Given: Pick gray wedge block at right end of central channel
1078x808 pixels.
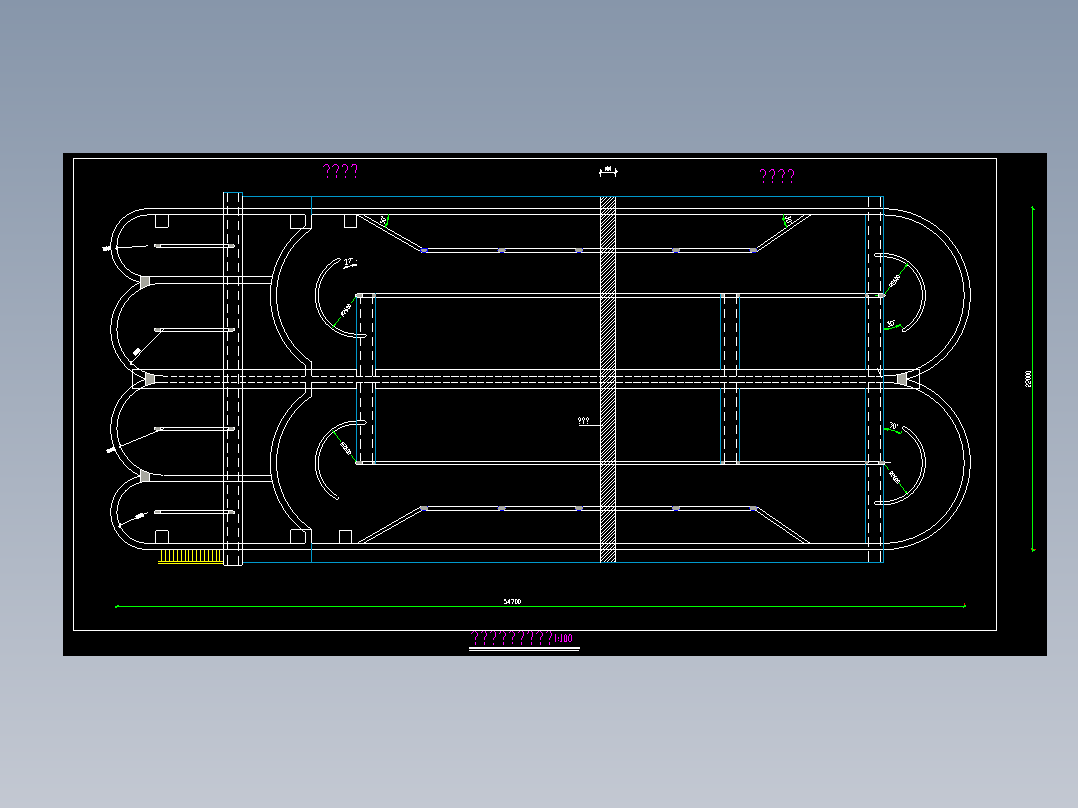Looking at the screenshot, I should coord(902,379).
